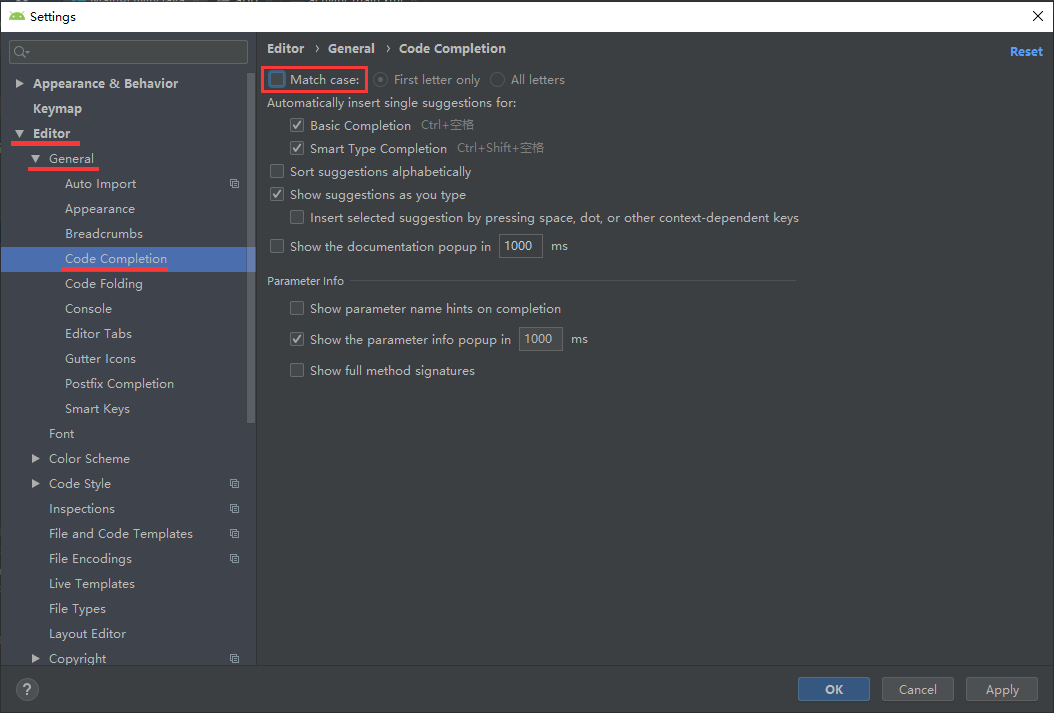Click the settings search field
Image resolution: width=1054 pixels, height=713 pixels.
click(x=128, y=52)
